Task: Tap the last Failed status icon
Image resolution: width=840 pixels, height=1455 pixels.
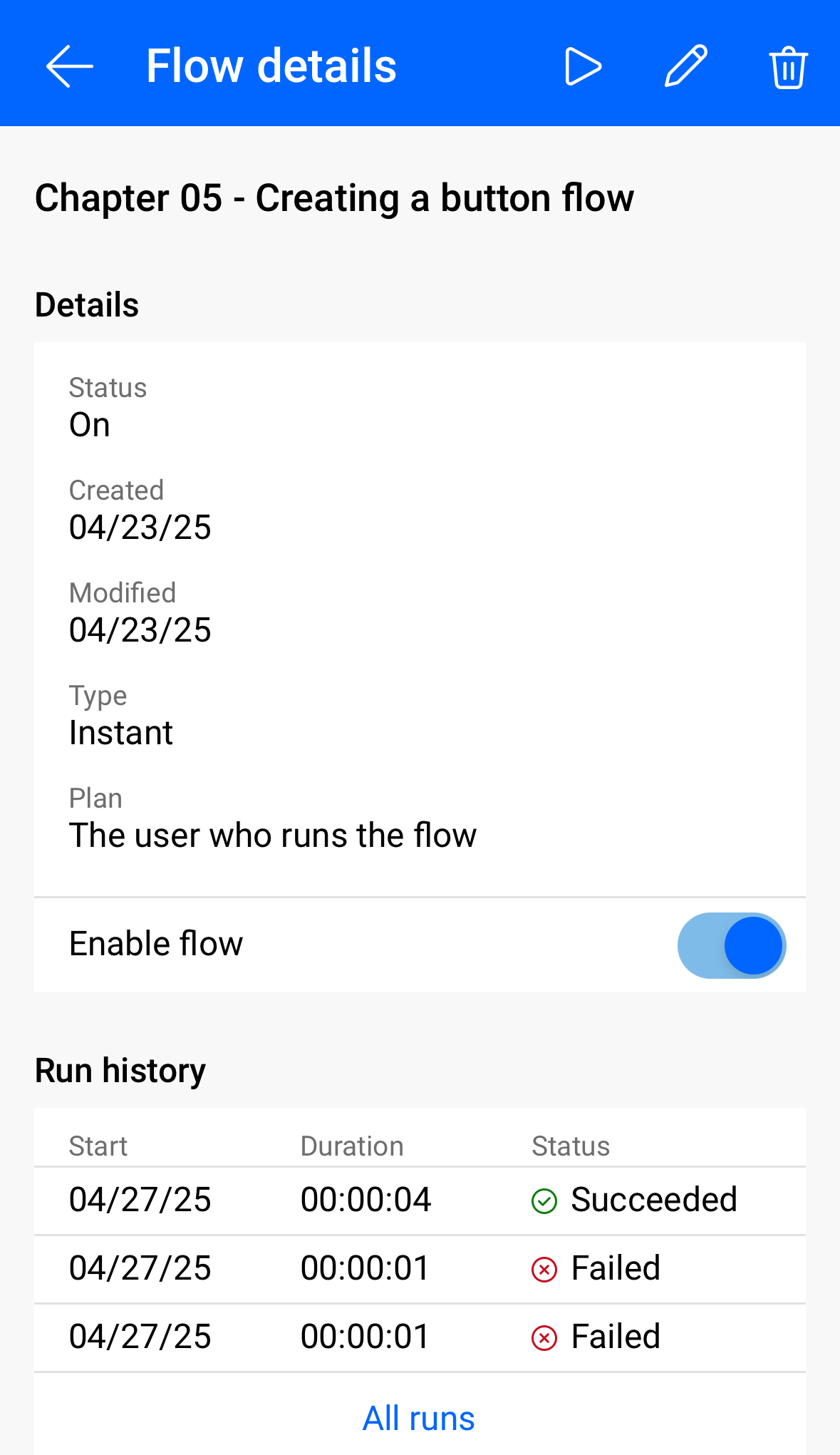Action: 544,1338
